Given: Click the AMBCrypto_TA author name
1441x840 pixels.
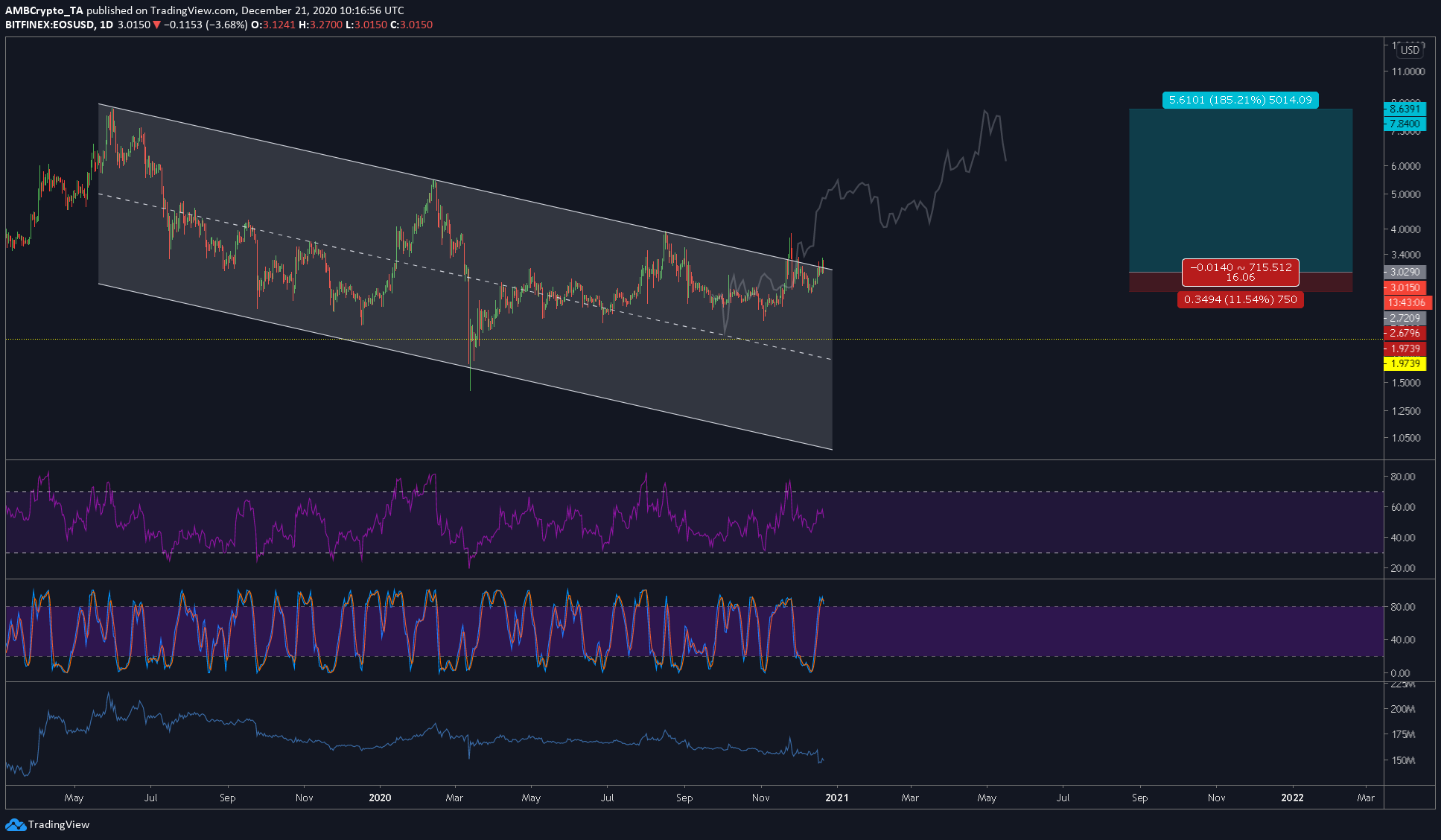Looking at the screenshot, I should pos(44,10).
